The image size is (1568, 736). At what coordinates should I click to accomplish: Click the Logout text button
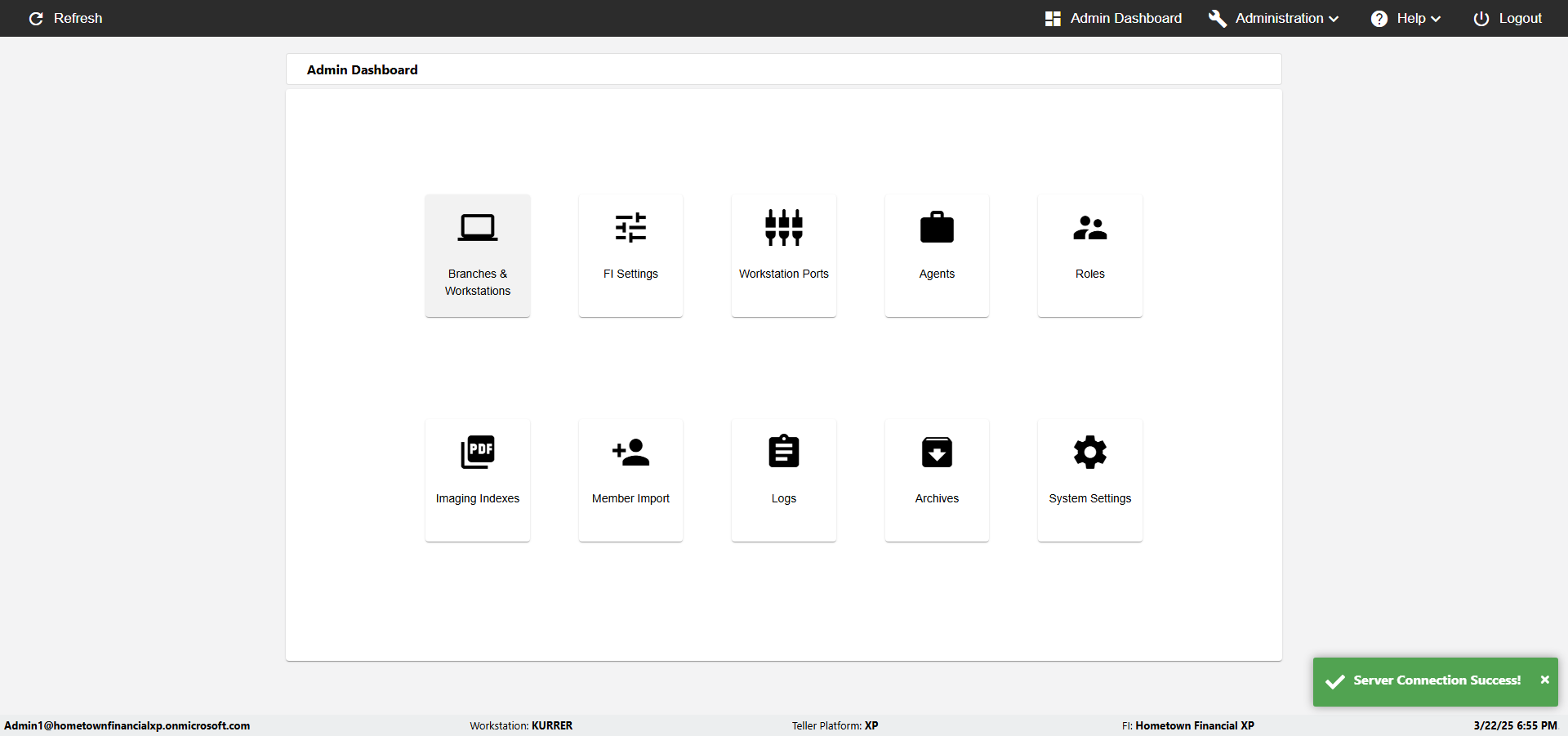click(x=1521, y=18)
